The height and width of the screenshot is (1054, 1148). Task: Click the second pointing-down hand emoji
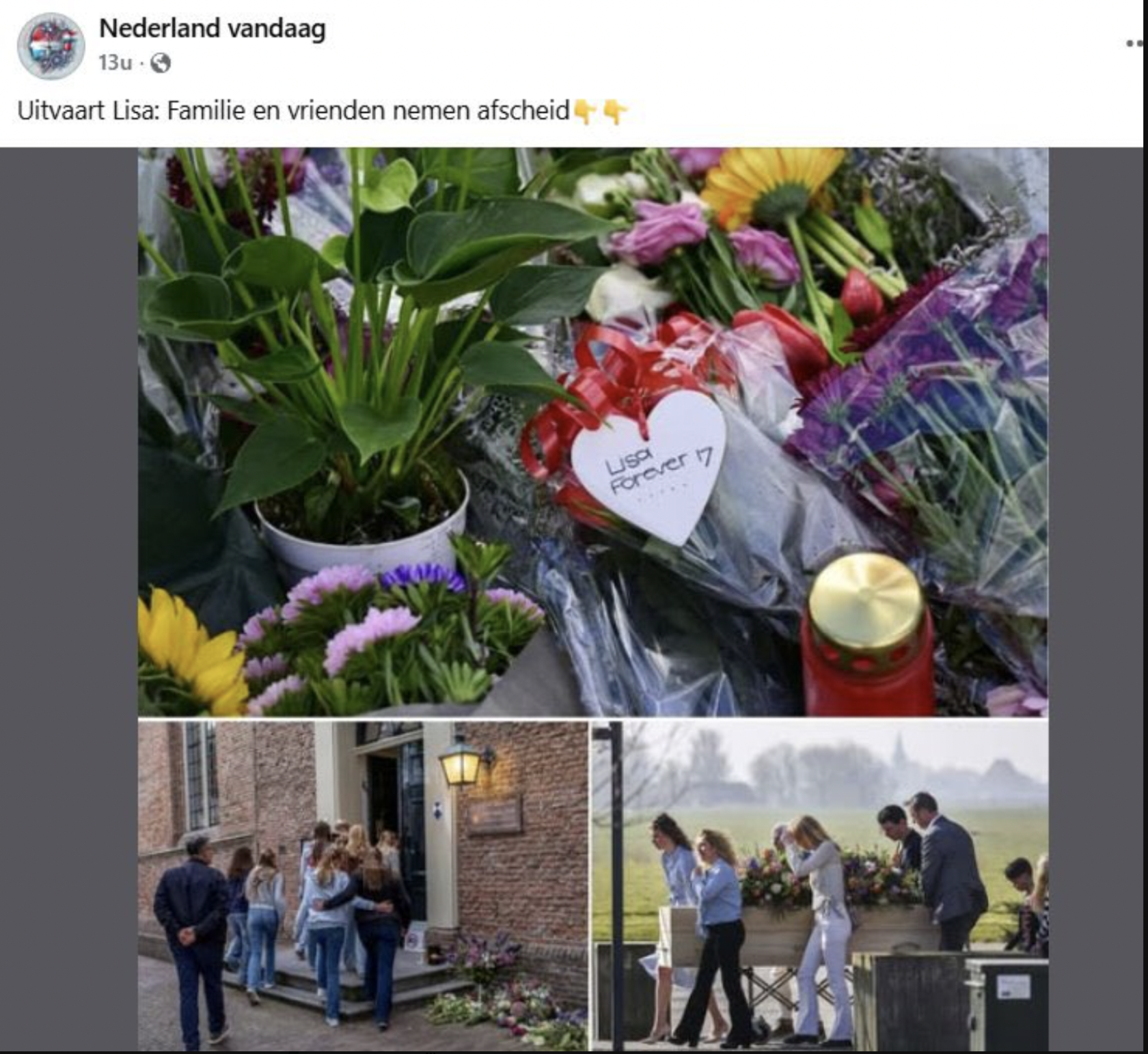coord(615,111)
